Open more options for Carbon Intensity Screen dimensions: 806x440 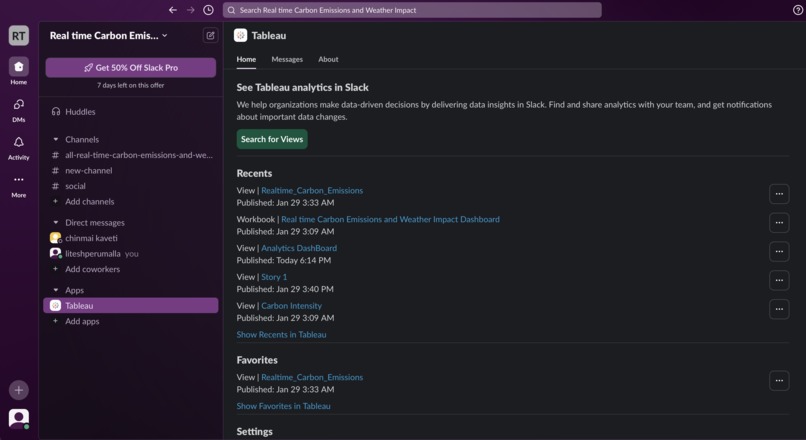click(779, 309)
